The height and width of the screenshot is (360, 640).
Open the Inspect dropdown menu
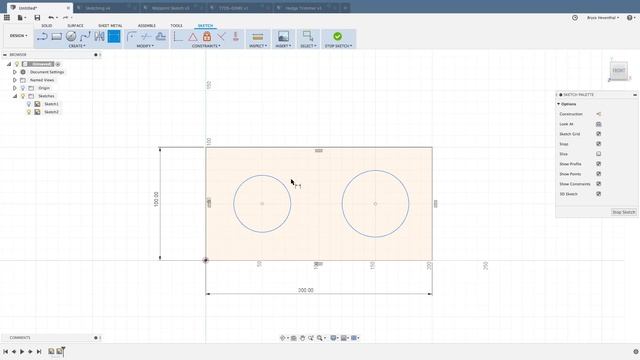[258, 46]
